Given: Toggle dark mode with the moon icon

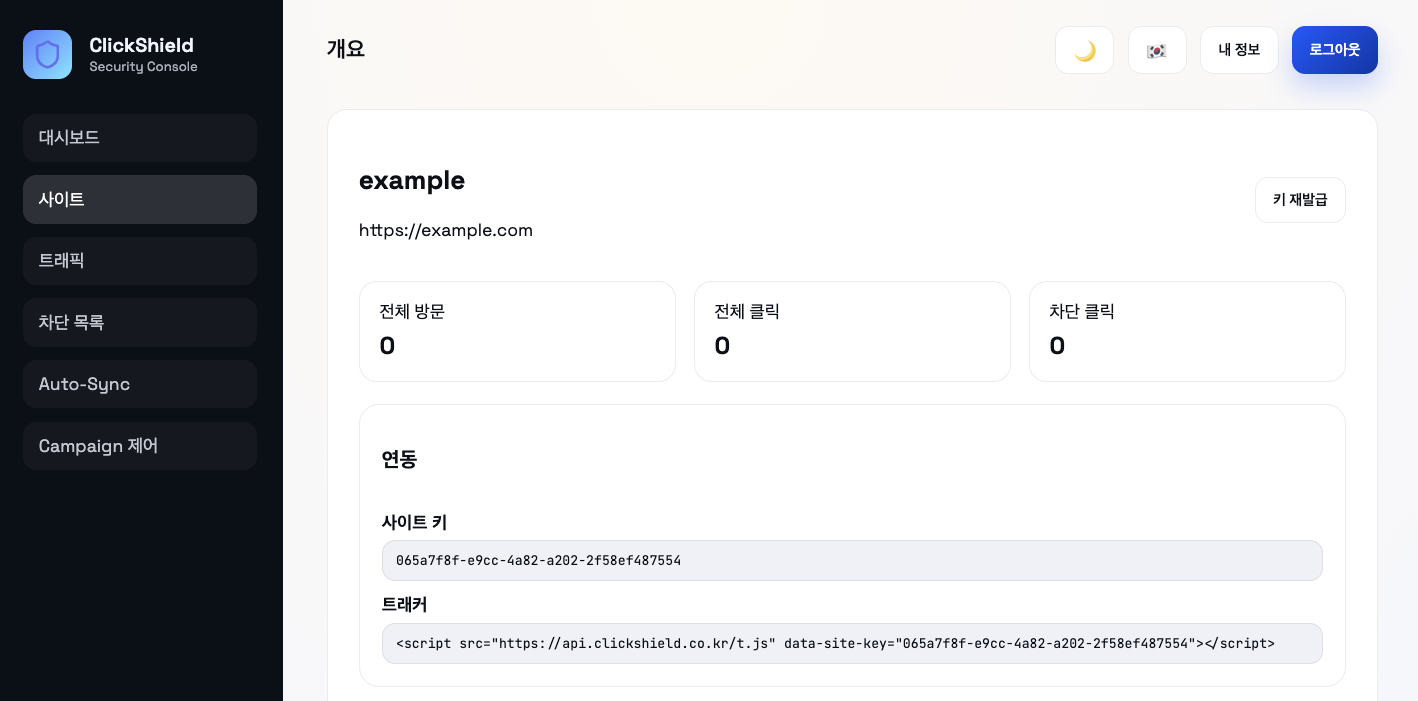Looking at the screenshot, I should pos(1084,50).
